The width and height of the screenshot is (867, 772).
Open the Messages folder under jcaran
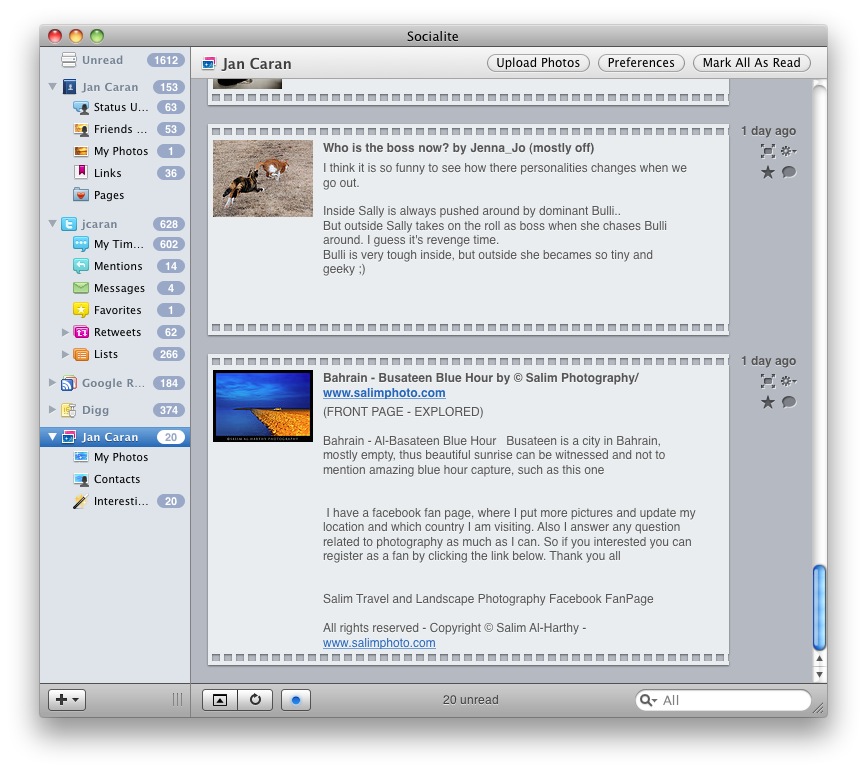[119, 288]
